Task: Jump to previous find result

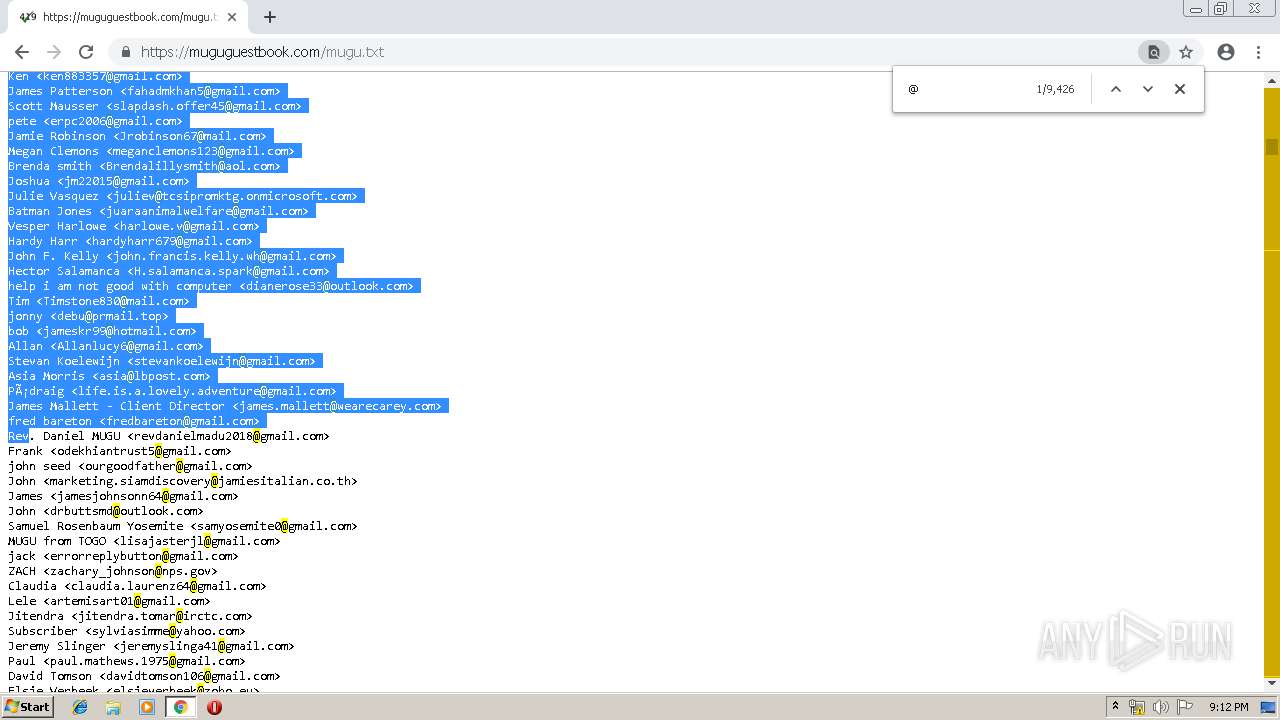Action: coord(1116,89)
